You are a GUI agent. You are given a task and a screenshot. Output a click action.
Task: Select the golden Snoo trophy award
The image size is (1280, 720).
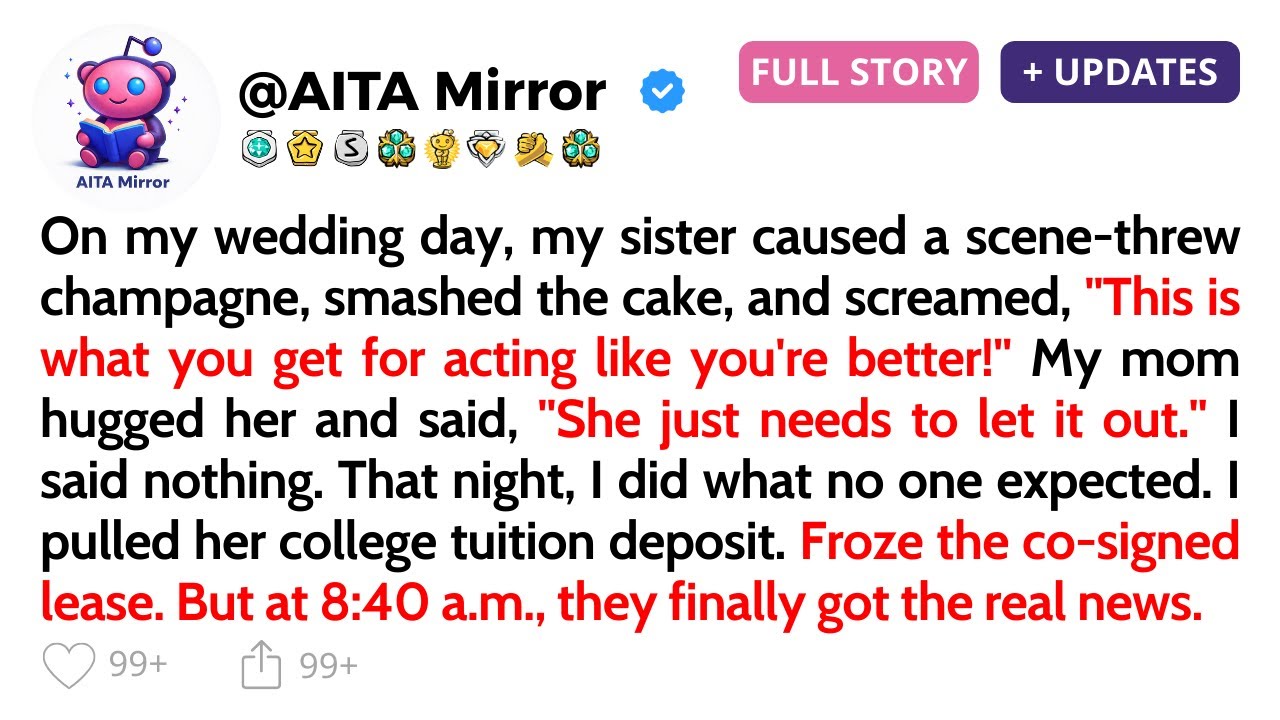pyautogui.click(x=439, y=150)
